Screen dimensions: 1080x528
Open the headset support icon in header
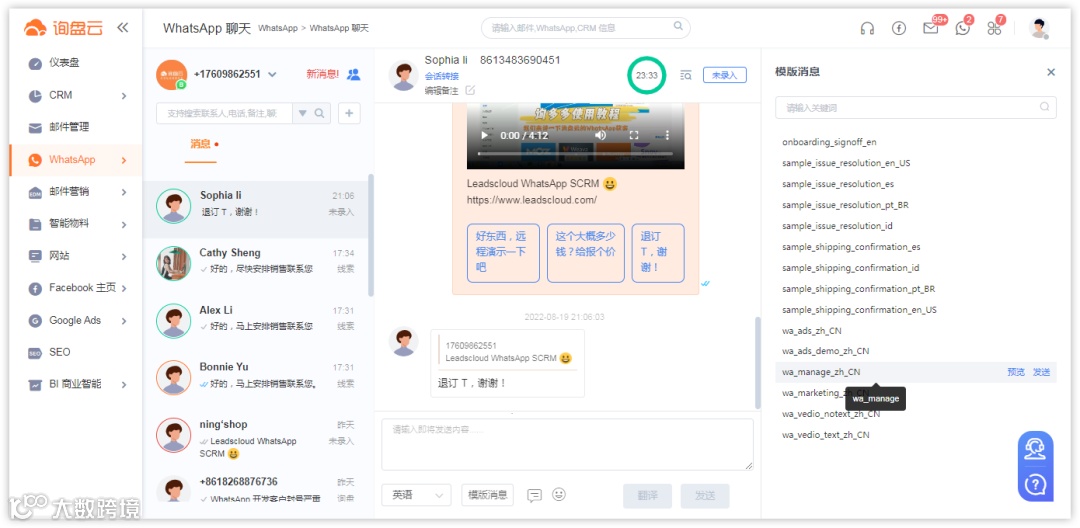867,28
